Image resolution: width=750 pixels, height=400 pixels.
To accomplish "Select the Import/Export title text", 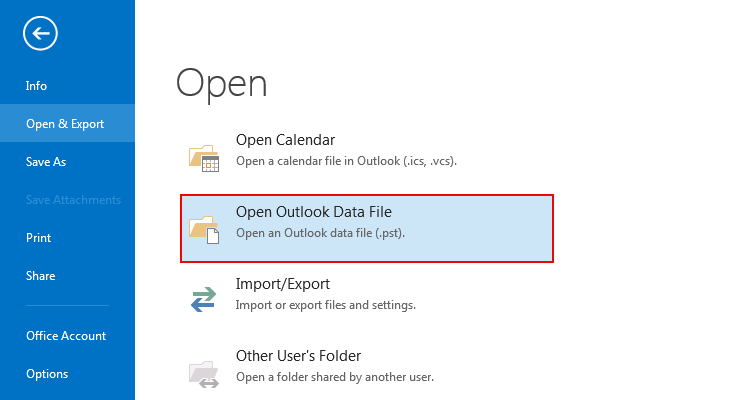I will click(x=283, y=284).
